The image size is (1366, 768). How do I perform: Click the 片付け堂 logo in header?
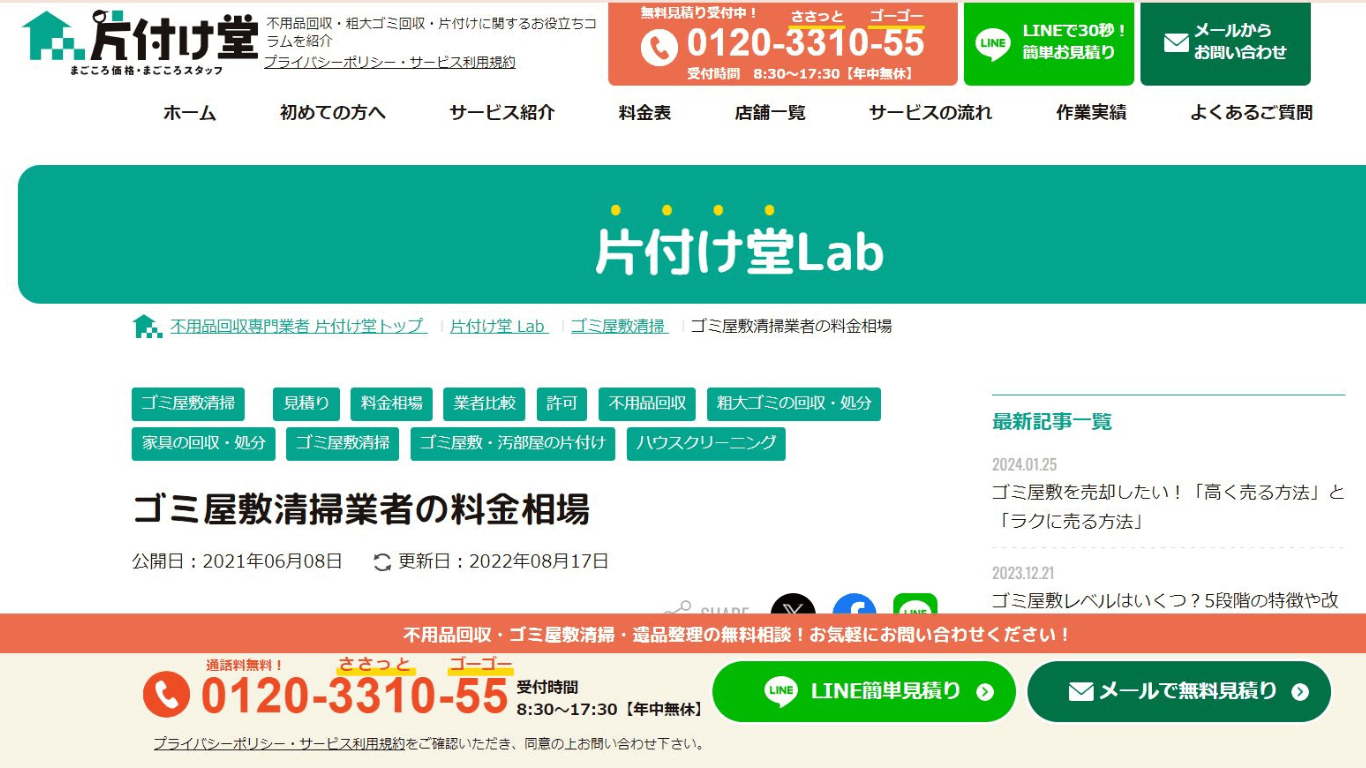pos(140,42)
